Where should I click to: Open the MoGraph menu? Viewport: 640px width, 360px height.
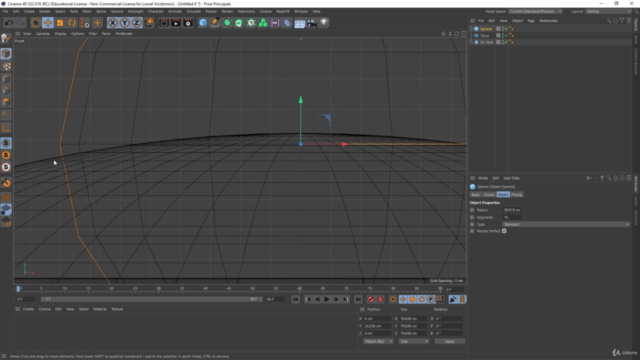coord(136,11)
